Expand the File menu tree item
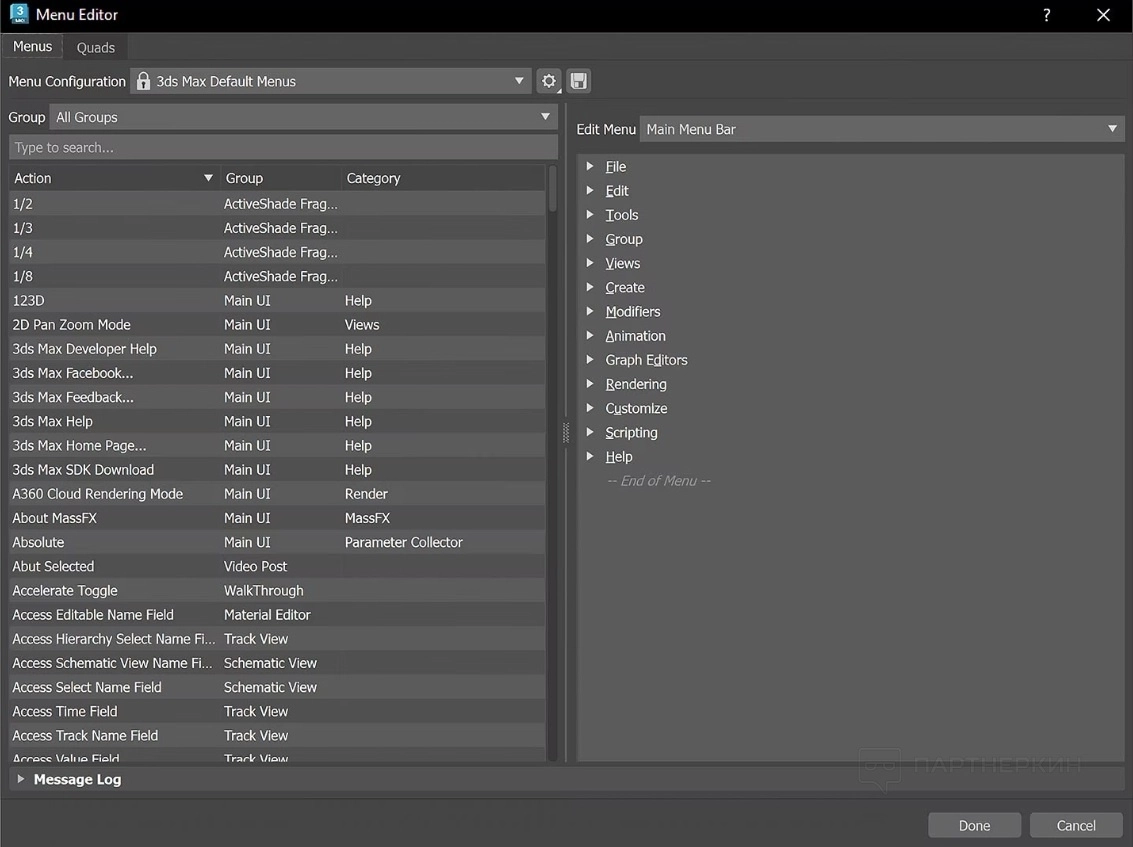1133x847 pixels. pyautogui.click(x=590, y=167)
